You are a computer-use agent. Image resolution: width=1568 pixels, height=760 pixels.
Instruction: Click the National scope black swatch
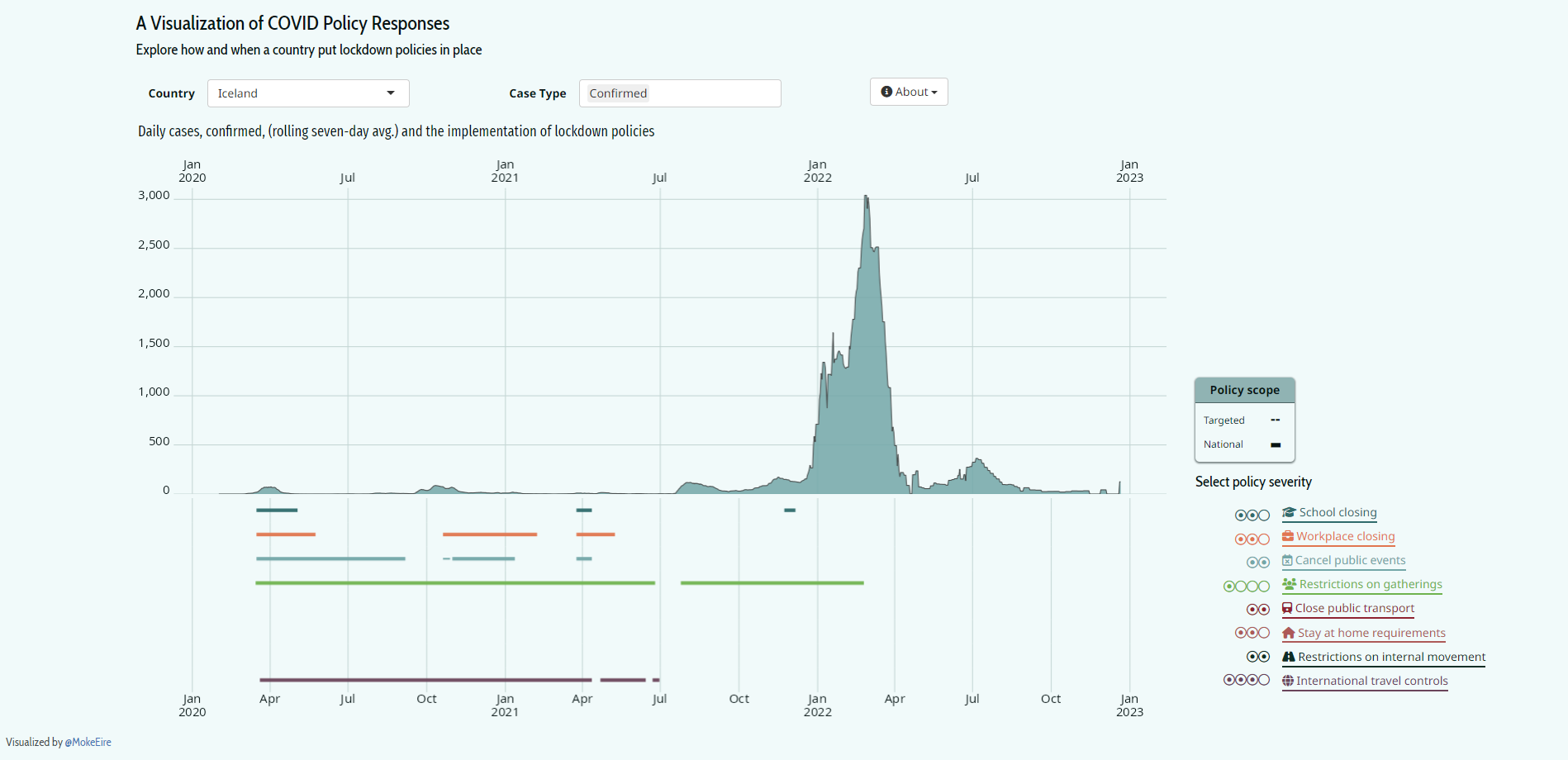point(1275,445)
